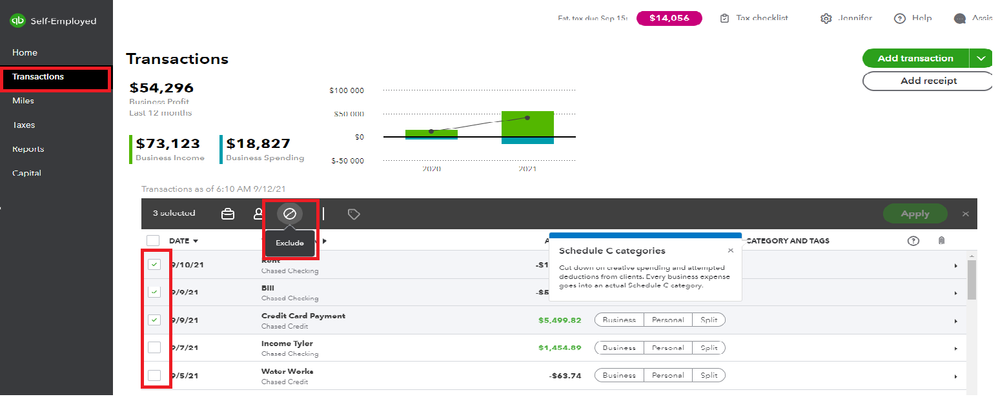Click the -$63.74 amount
The image size is (998, 412).
pos(565,376)
